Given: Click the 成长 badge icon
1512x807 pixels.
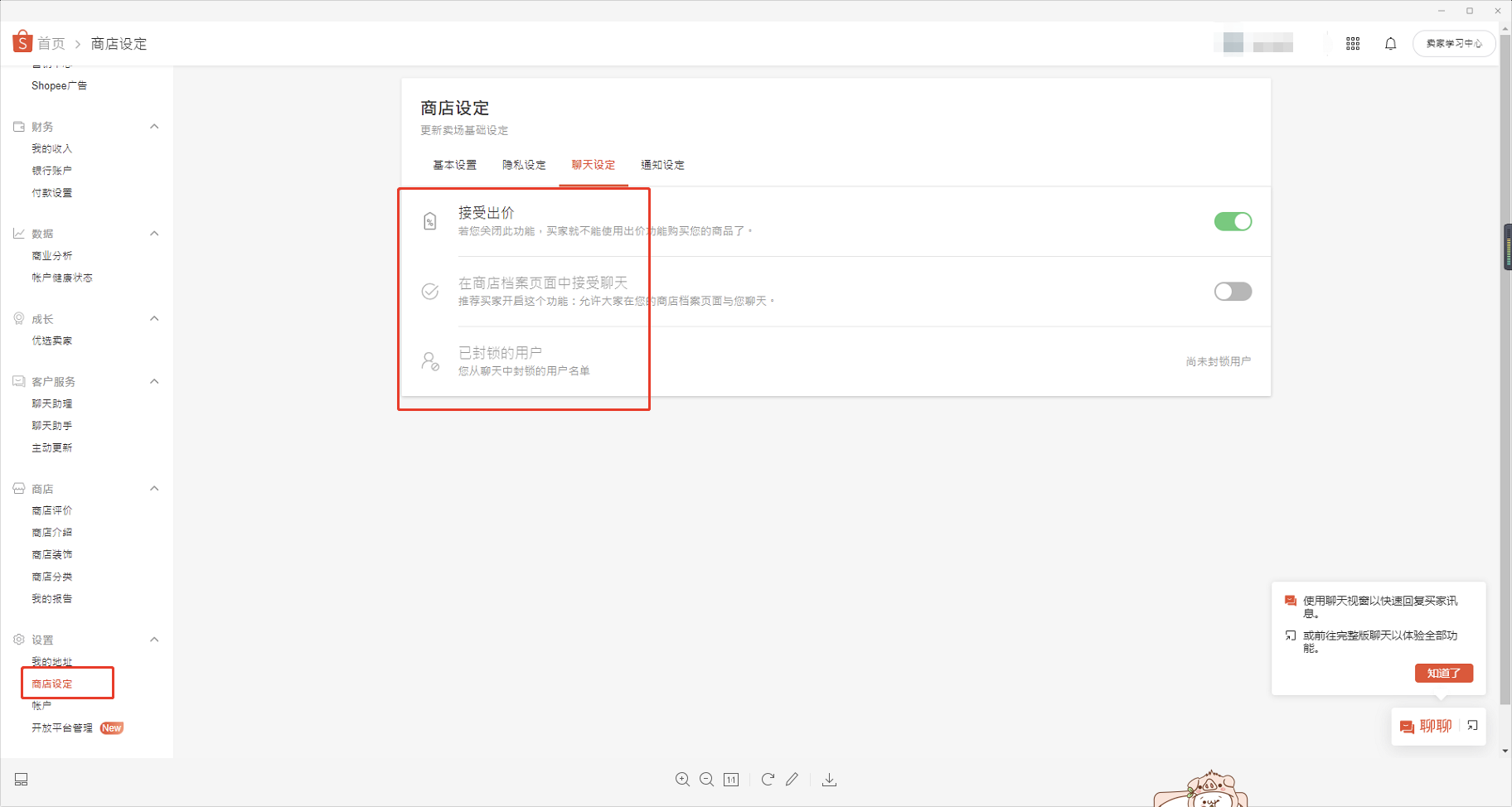Looking at the screenshot, I should tap(19, 319).
